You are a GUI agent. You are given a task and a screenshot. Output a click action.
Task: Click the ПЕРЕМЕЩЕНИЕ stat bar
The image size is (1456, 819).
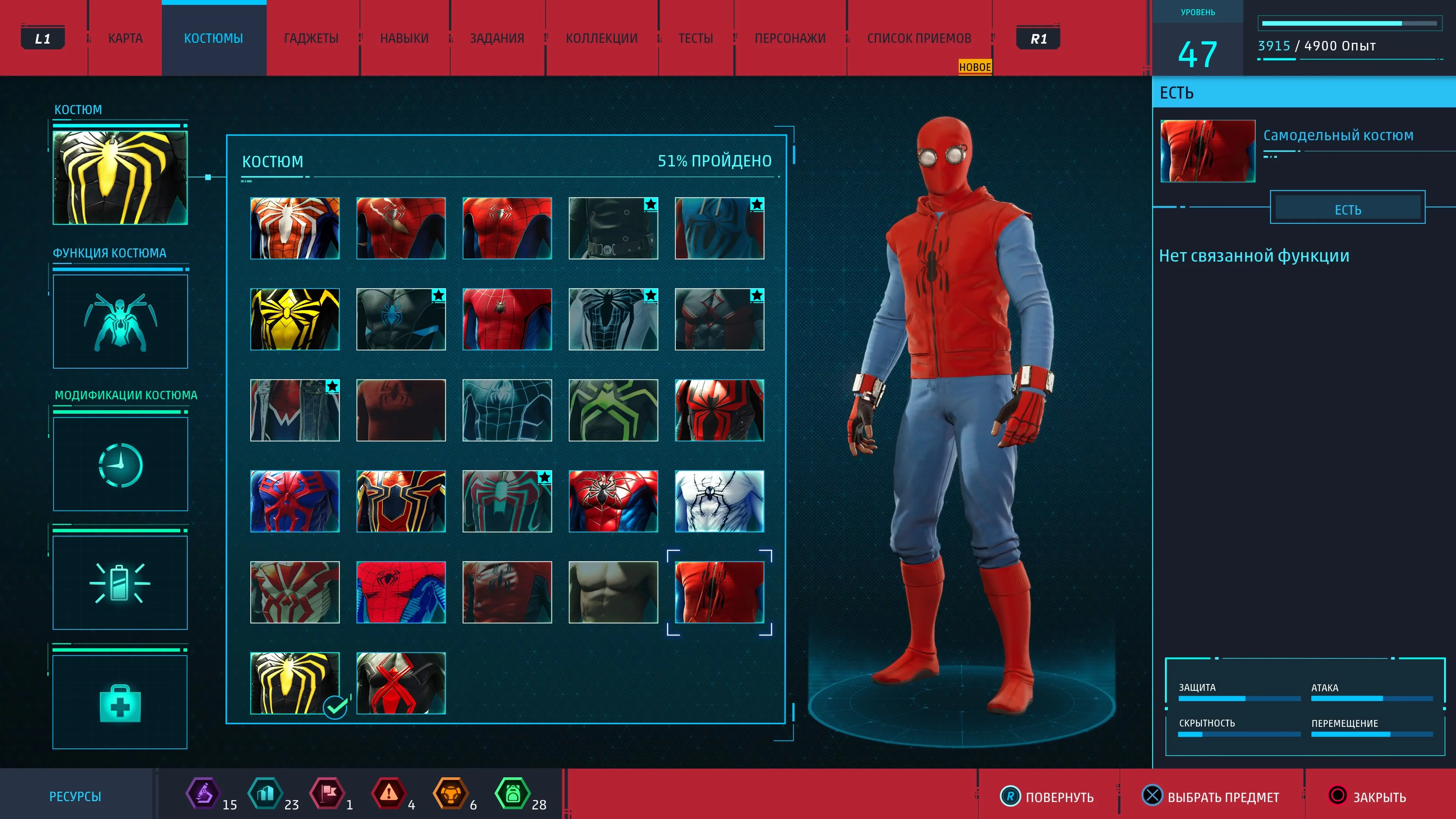[1372, 734]
